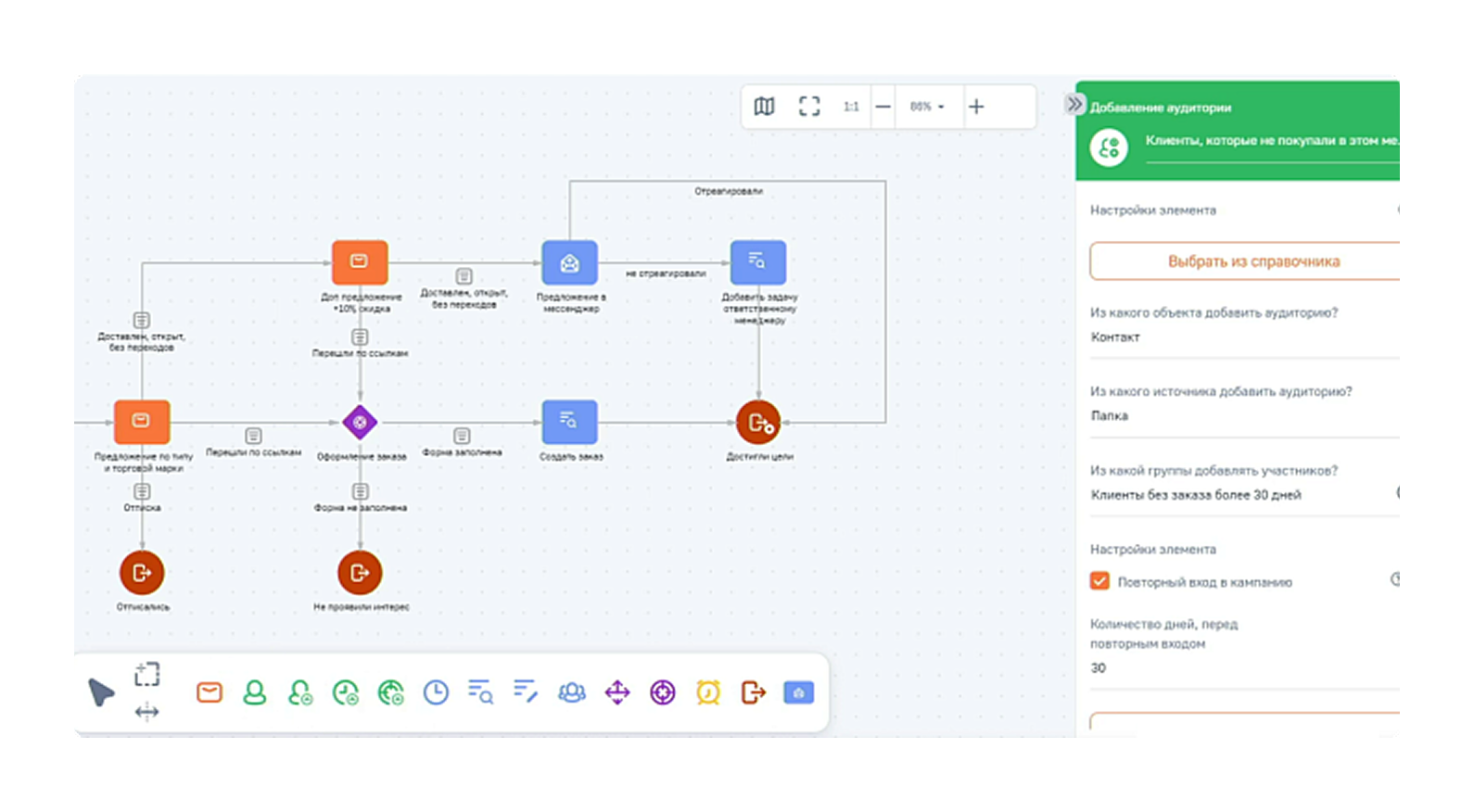Pick the blue list-with-magnifier element

click(x=480, y=692)
